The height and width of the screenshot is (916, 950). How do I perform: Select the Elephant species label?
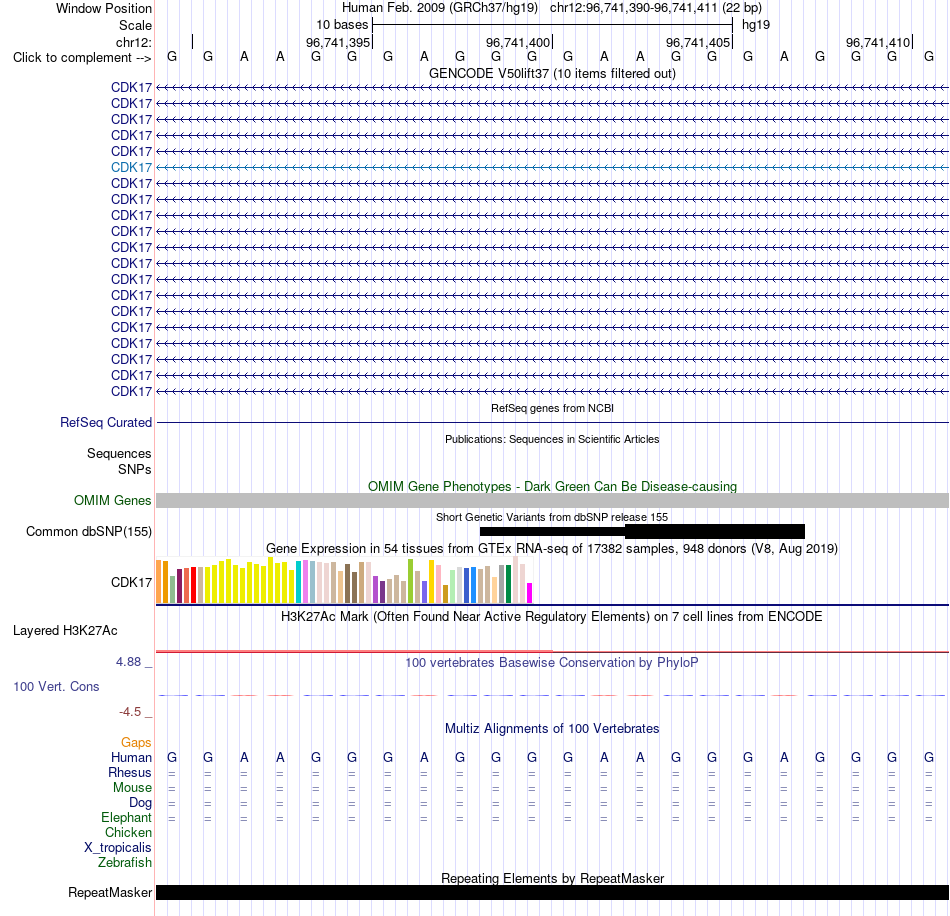(126, 817)
